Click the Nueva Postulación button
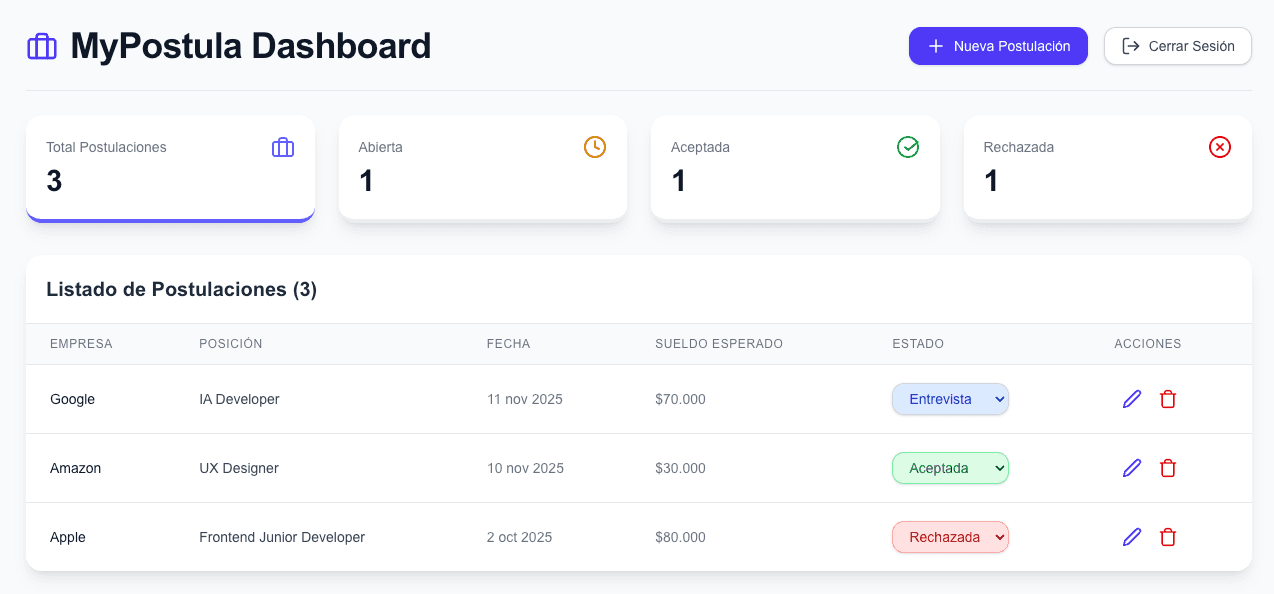1274x594 pixels. click(x=998, y=46)
